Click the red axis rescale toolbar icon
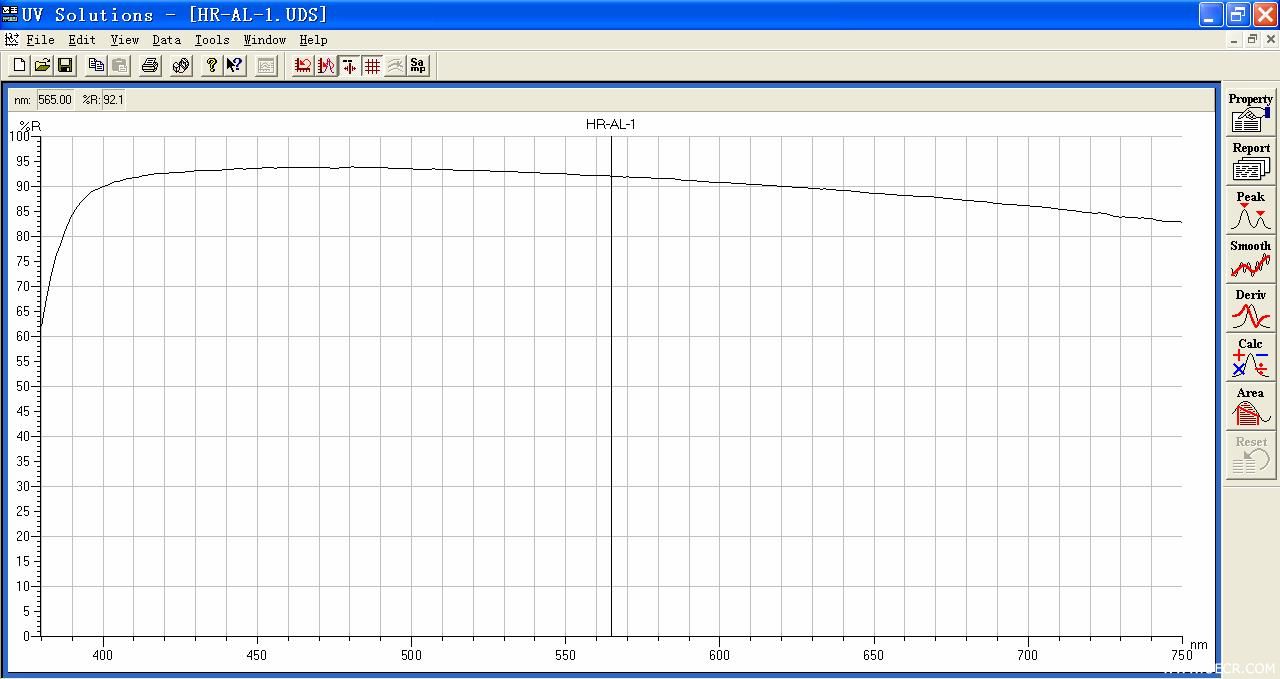 click(303, 66)
